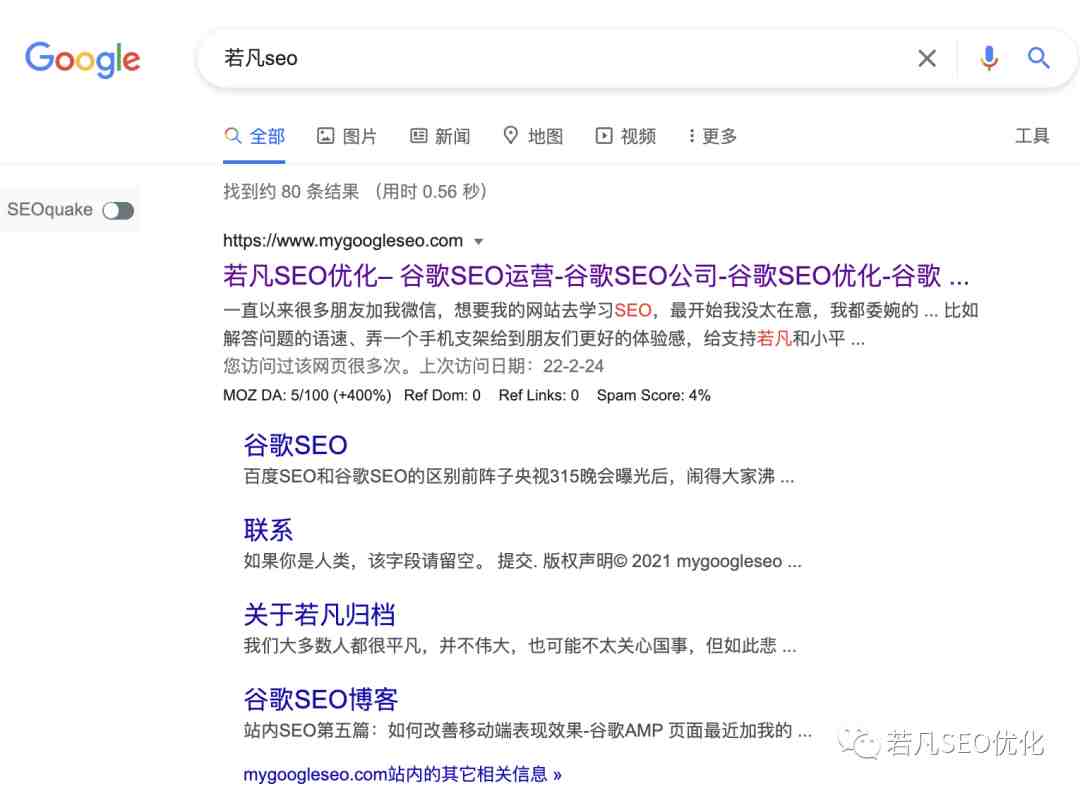
Task: Click the 百度SEO和谷歌SEO的区别 snippet text
Action: coord(519,476)
